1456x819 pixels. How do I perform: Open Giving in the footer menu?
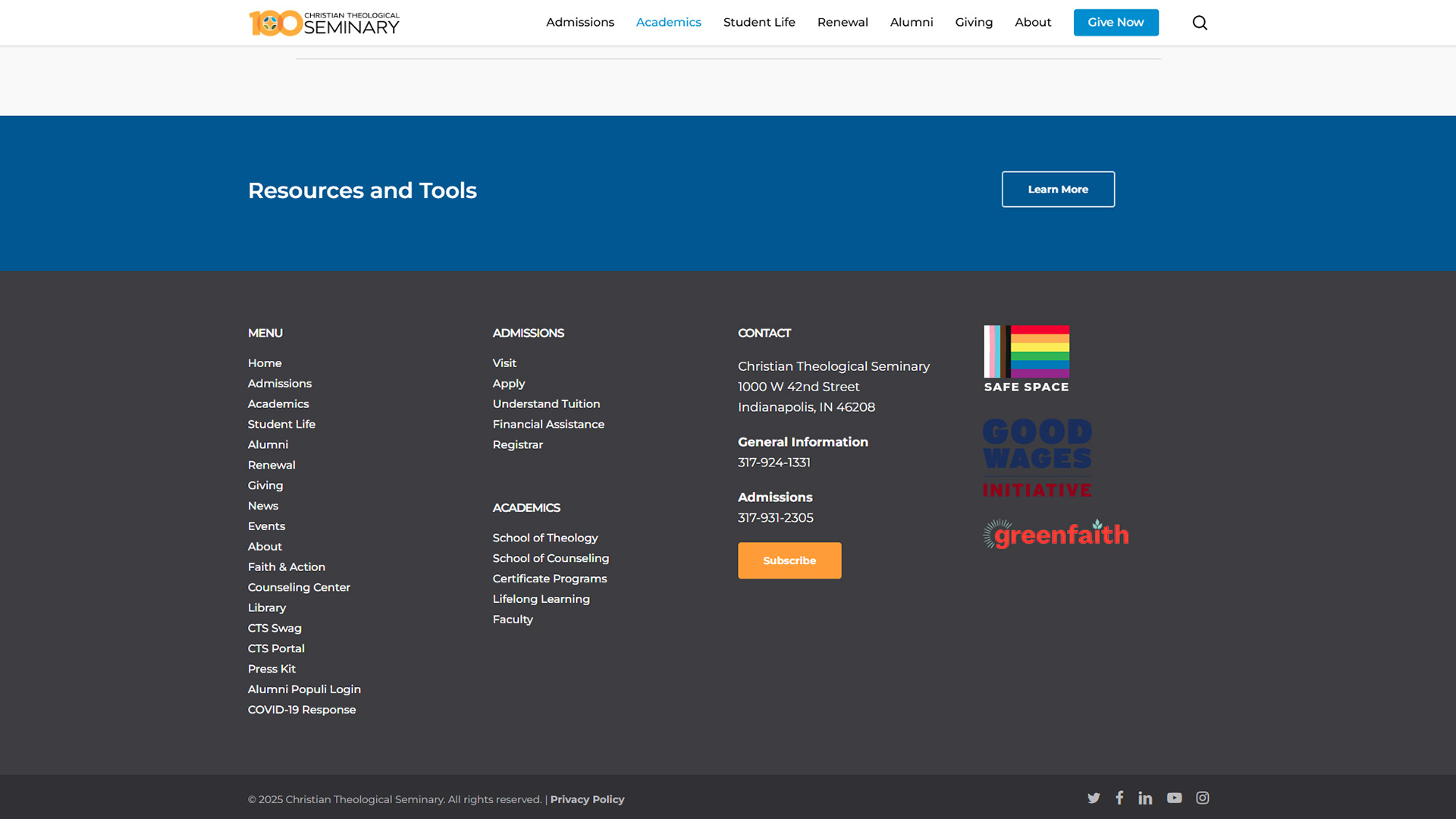(265, 485)
